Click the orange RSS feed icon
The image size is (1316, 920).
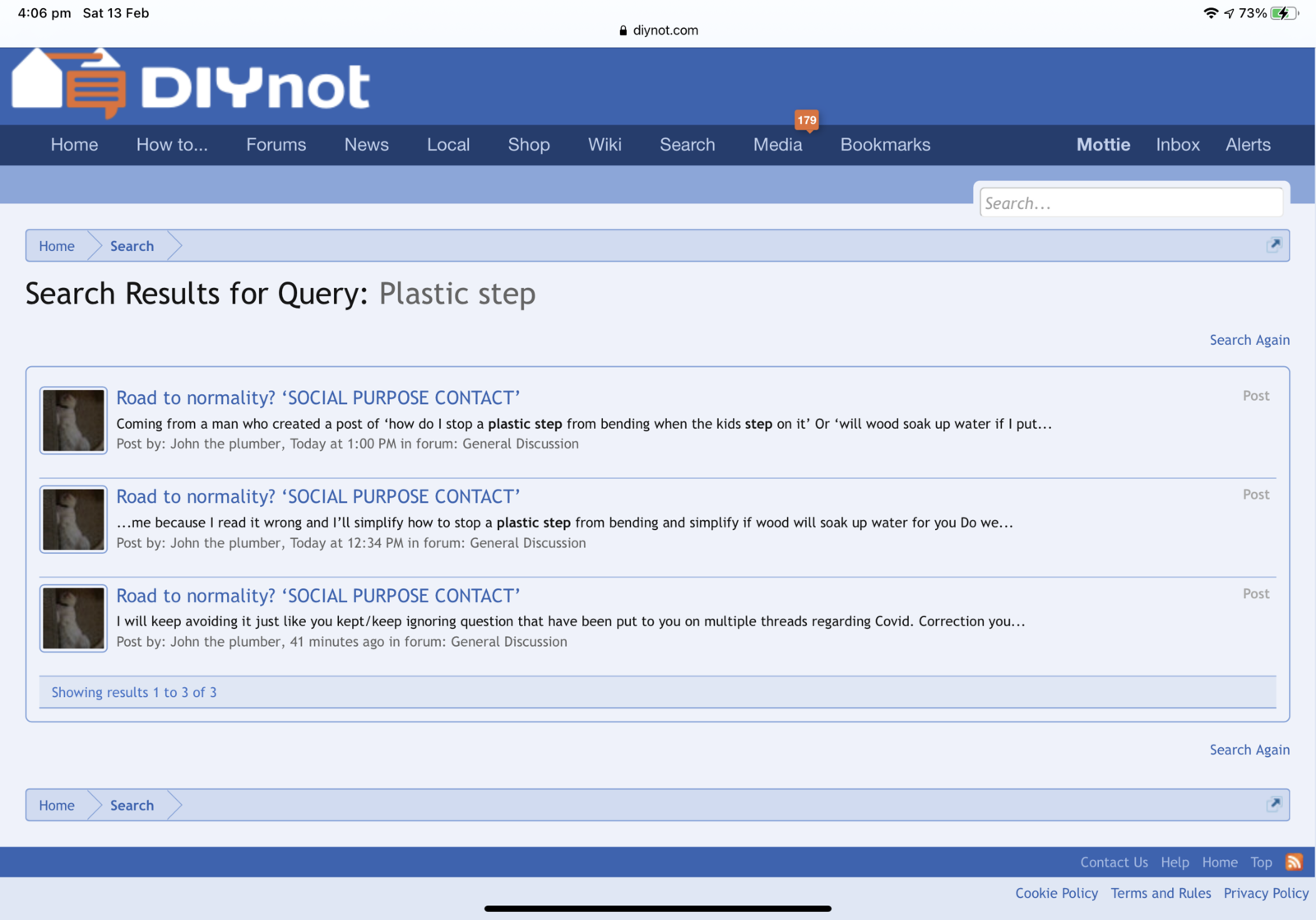point(1294,862)
